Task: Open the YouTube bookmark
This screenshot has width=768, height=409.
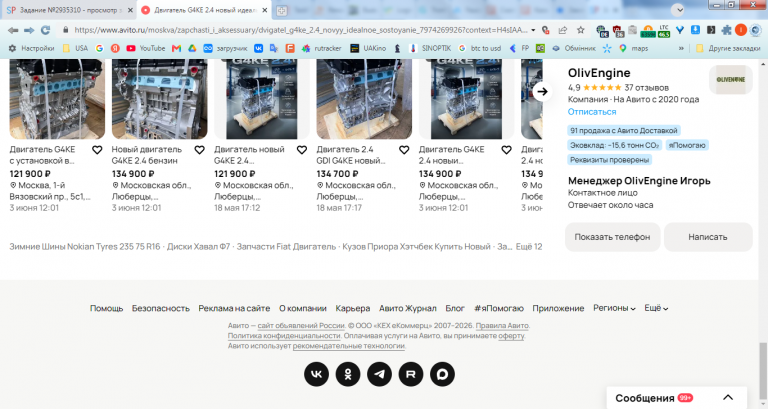Action: pos(145,48)
